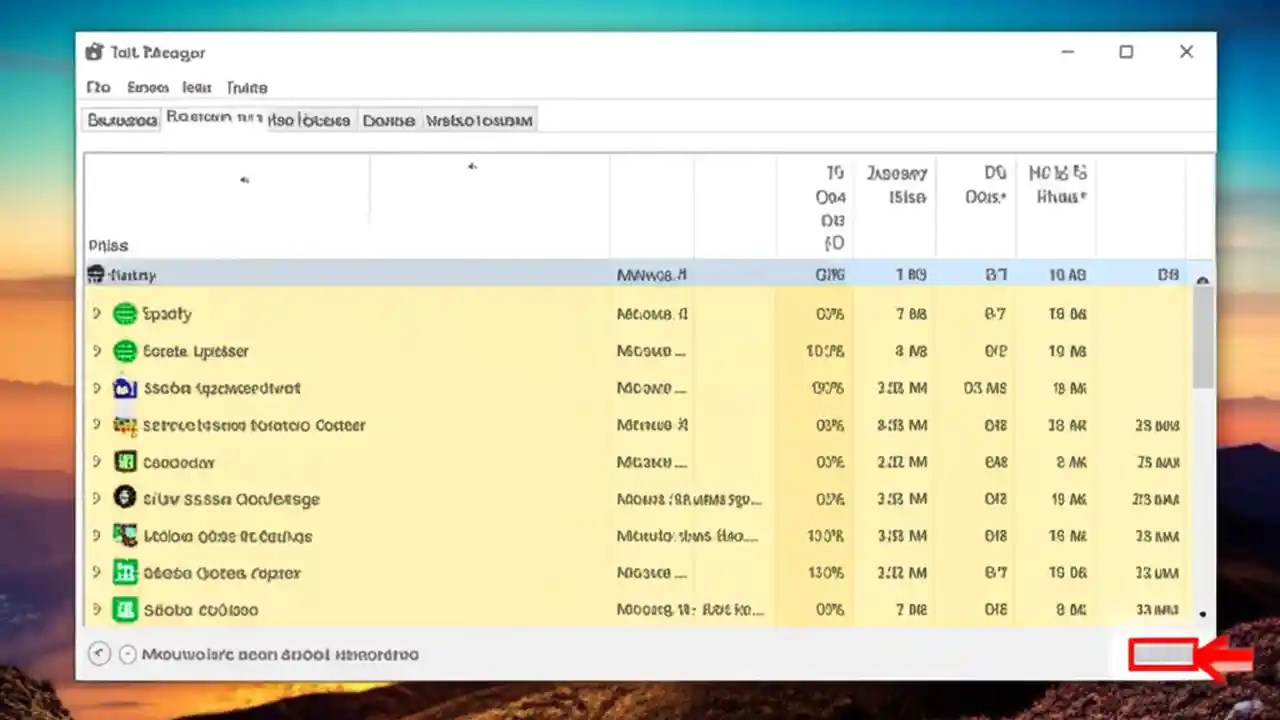Expand the Service Host process entry

click(96, 425)
